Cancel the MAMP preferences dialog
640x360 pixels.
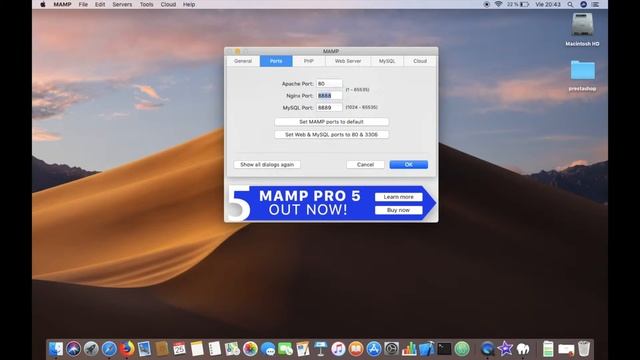click(x=365, y=164)
